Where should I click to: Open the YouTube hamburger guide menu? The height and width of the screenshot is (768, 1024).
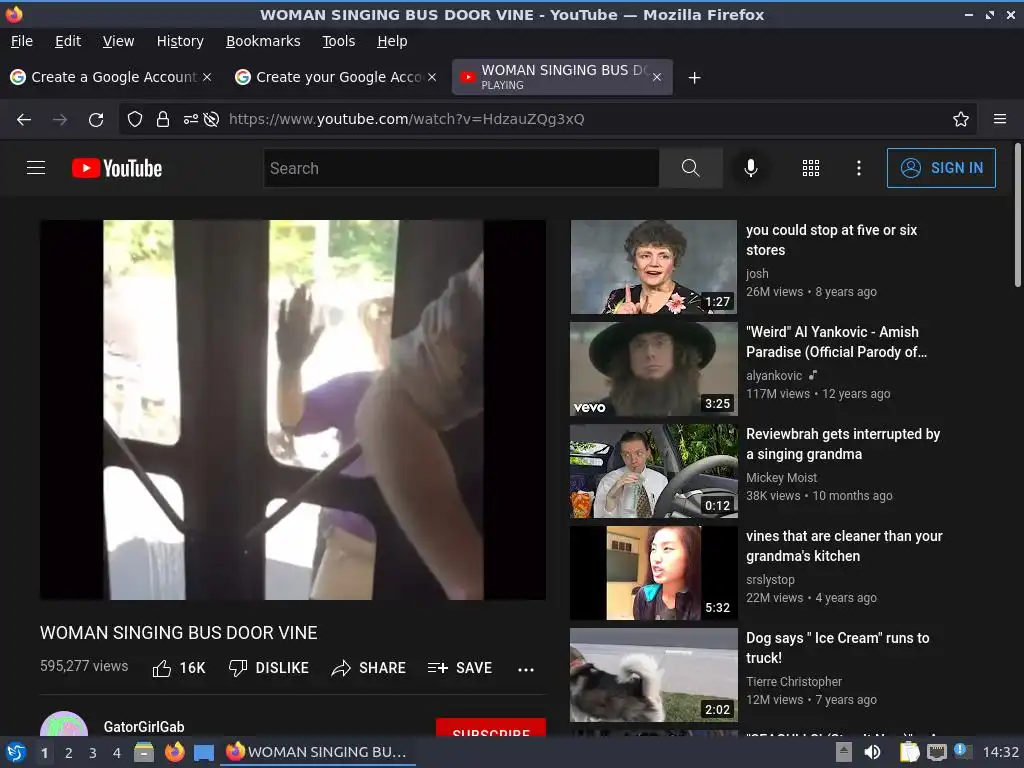[x=36, y=168]
